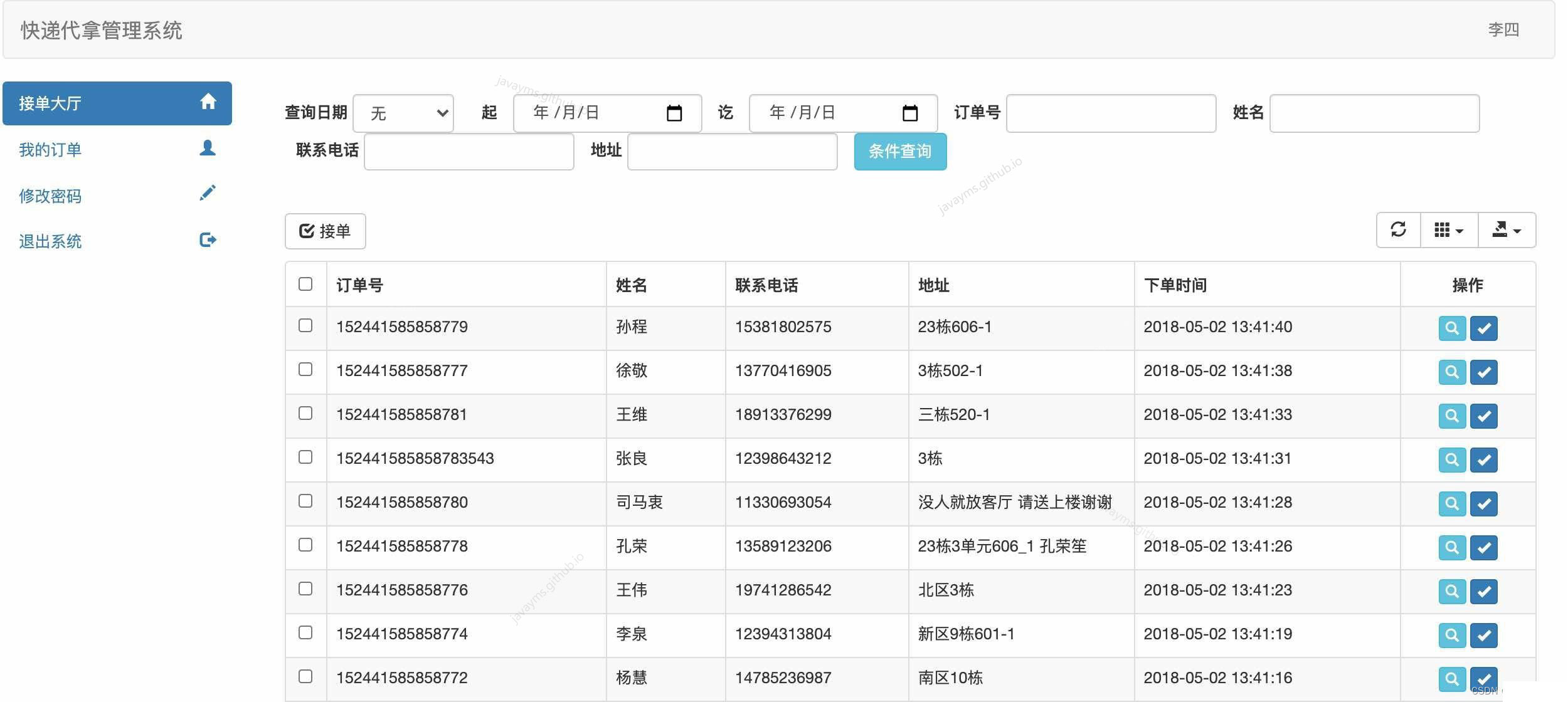The image size is (1568, 702).
Task: Switch to the 我的订单 section
Action: click(50, 149)
